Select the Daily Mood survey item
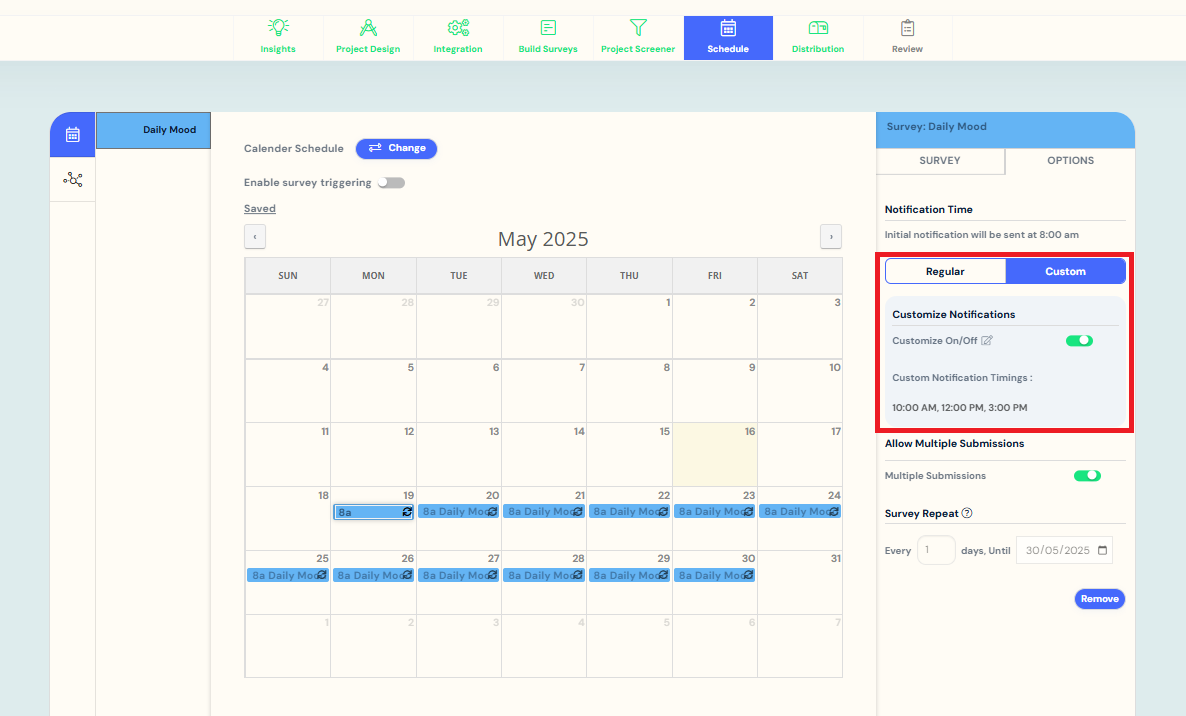 [x=154, y=130]
